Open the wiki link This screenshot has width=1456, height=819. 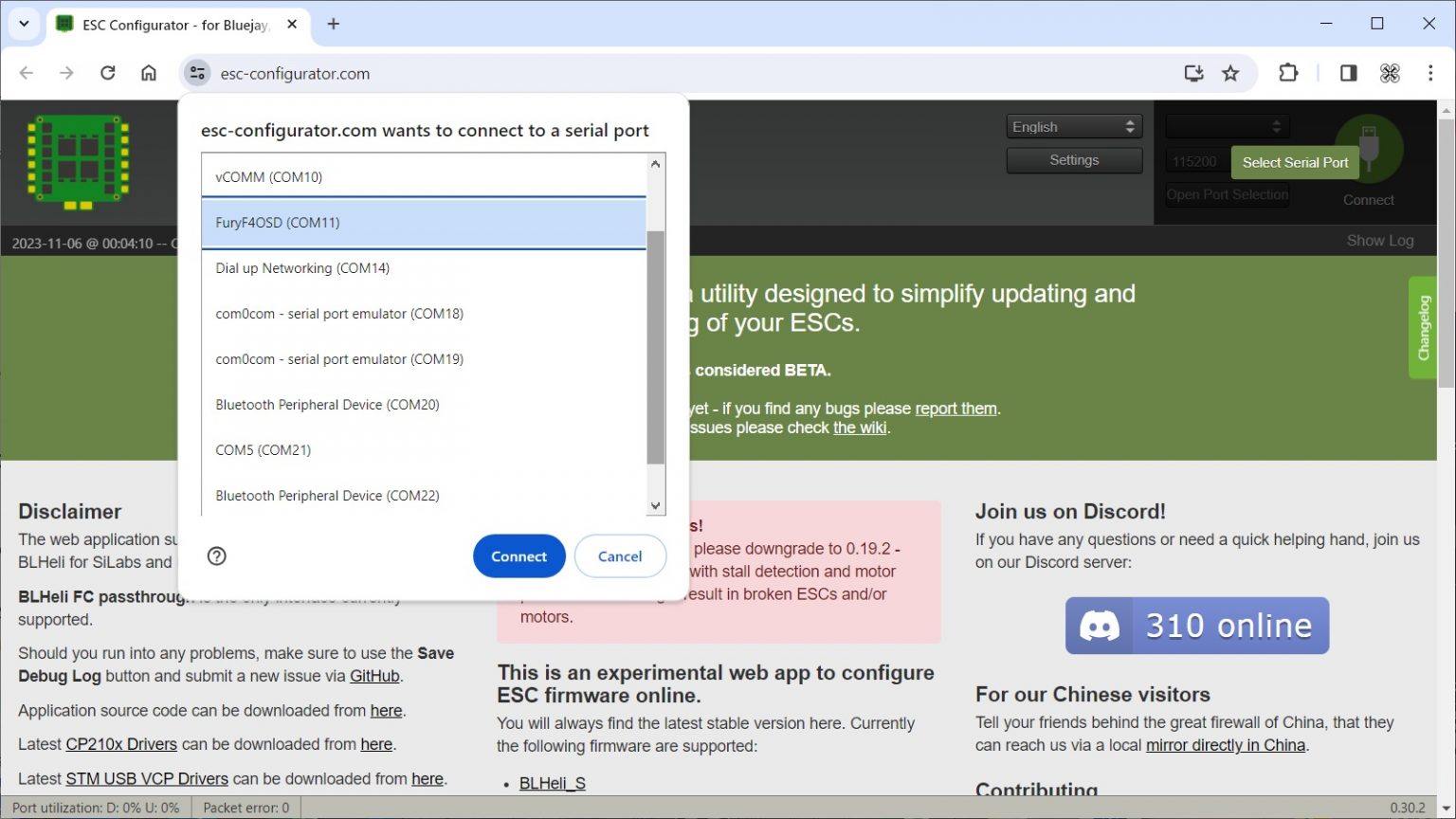point(860,428)
